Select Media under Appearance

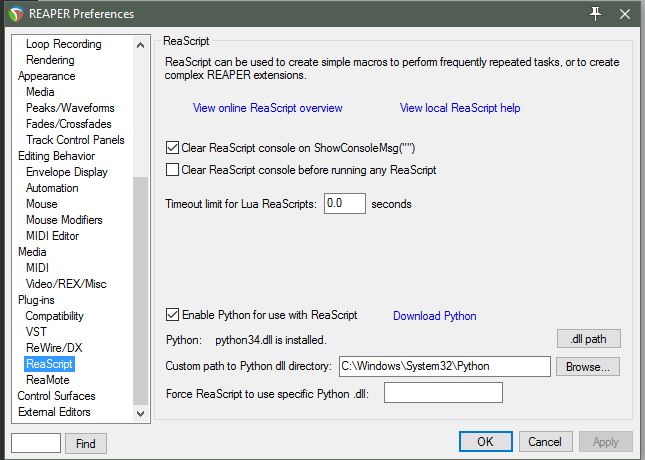point(40,92)
